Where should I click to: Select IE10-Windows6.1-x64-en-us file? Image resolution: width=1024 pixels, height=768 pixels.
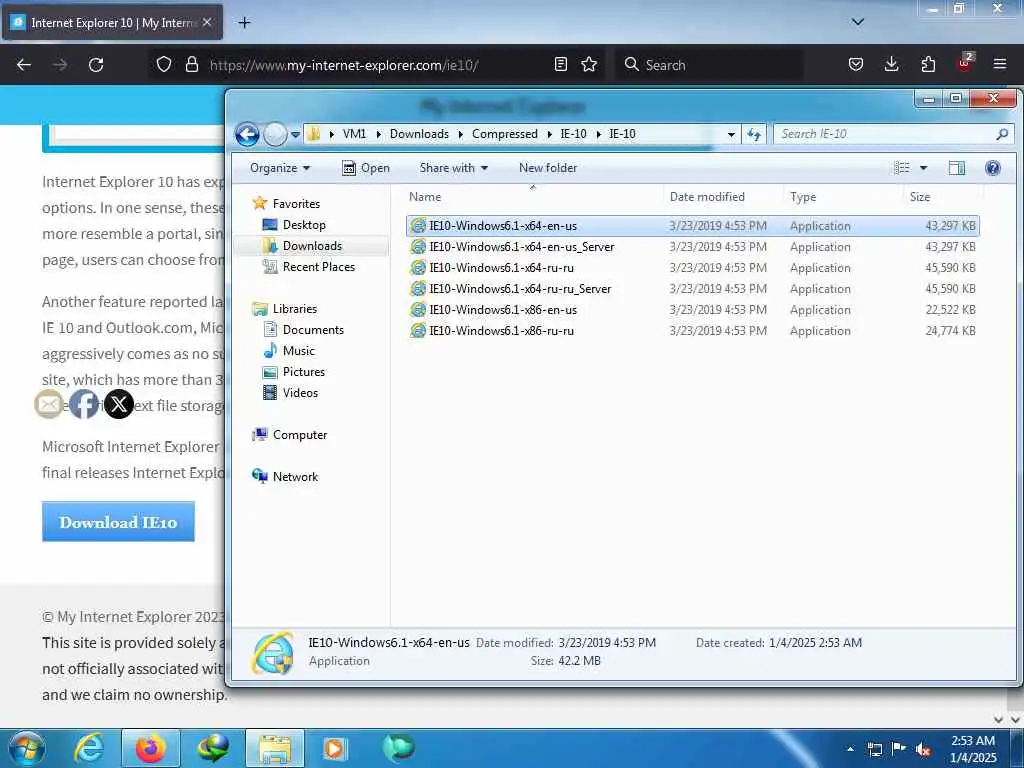(692, 226)
